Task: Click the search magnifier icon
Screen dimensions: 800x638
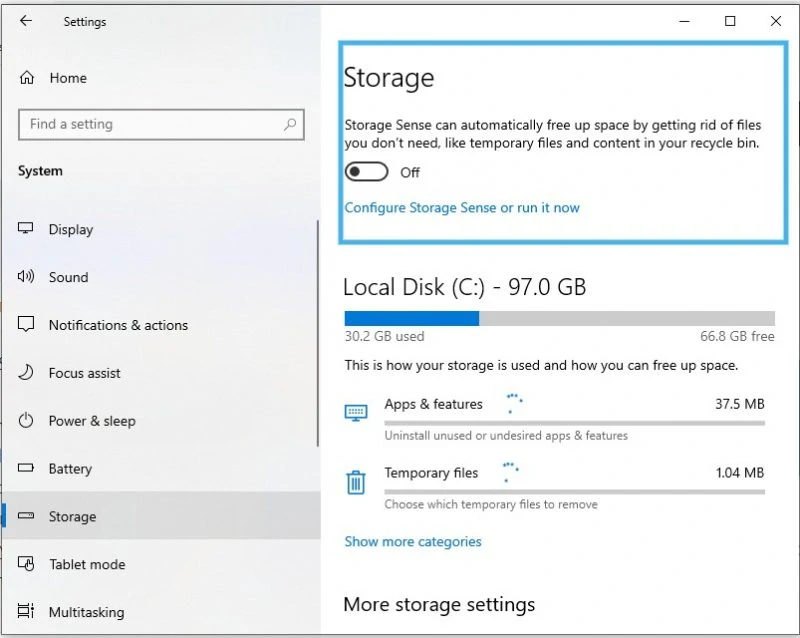Action: point(290,124)
